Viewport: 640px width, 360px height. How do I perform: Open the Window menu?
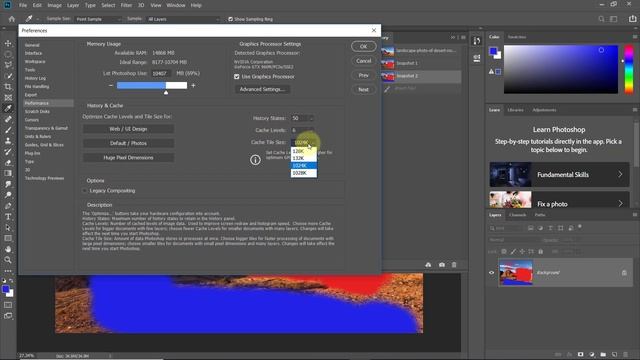point(176,5)
